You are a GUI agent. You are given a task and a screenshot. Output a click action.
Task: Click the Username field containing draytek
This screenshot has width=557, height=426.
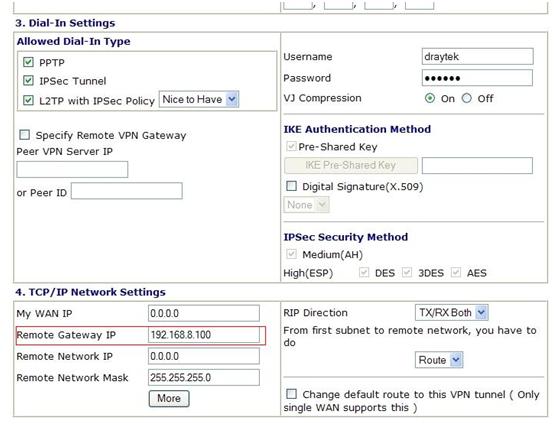477,56
